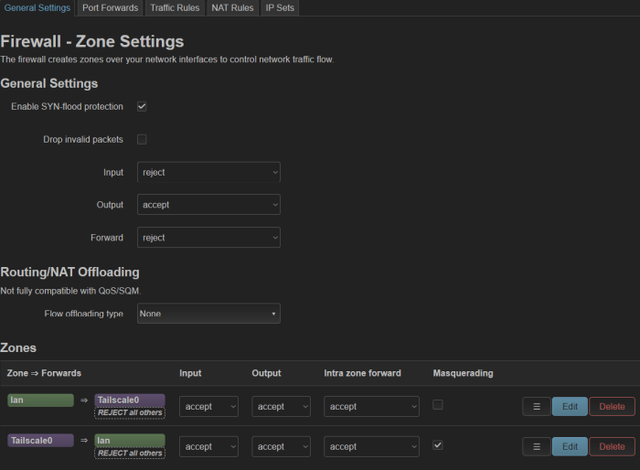Change Output dropdown for Tailscale0 zone

click(281, 446)
